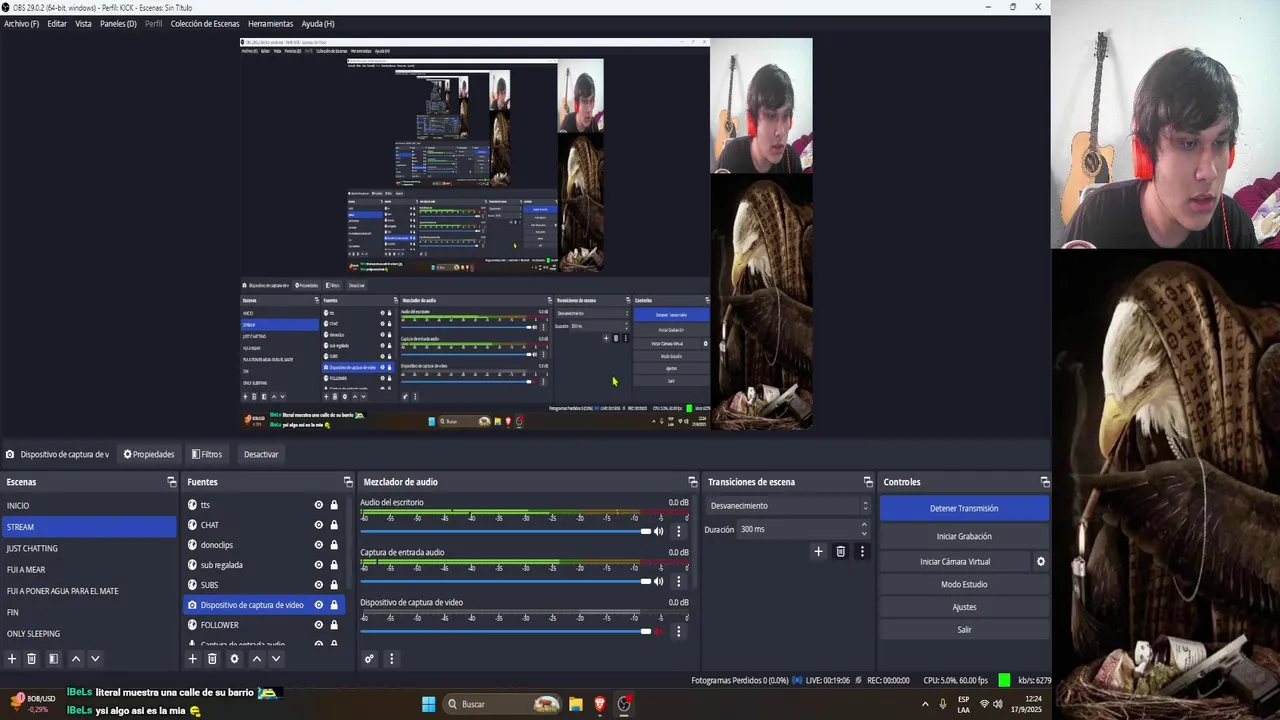Toggle visibility of tts source

click(319, 505)
